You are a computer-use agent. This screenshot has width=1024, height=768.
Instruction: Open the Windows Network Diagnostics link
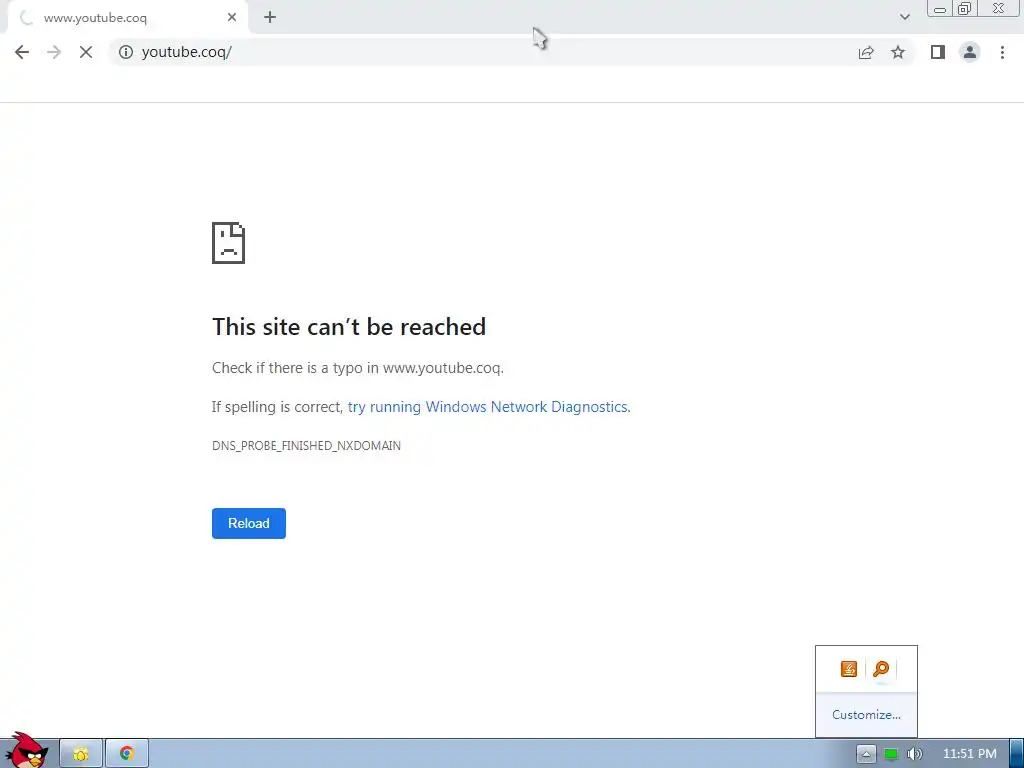[488, 407]
